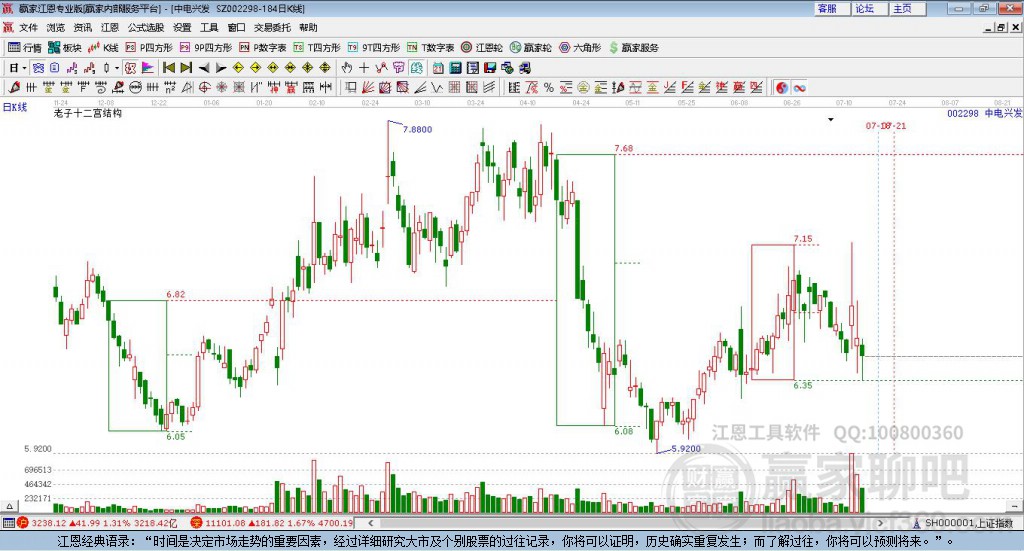
Task: Jump to first bar with skip-to-start icon
Action: tap(169, 68)
